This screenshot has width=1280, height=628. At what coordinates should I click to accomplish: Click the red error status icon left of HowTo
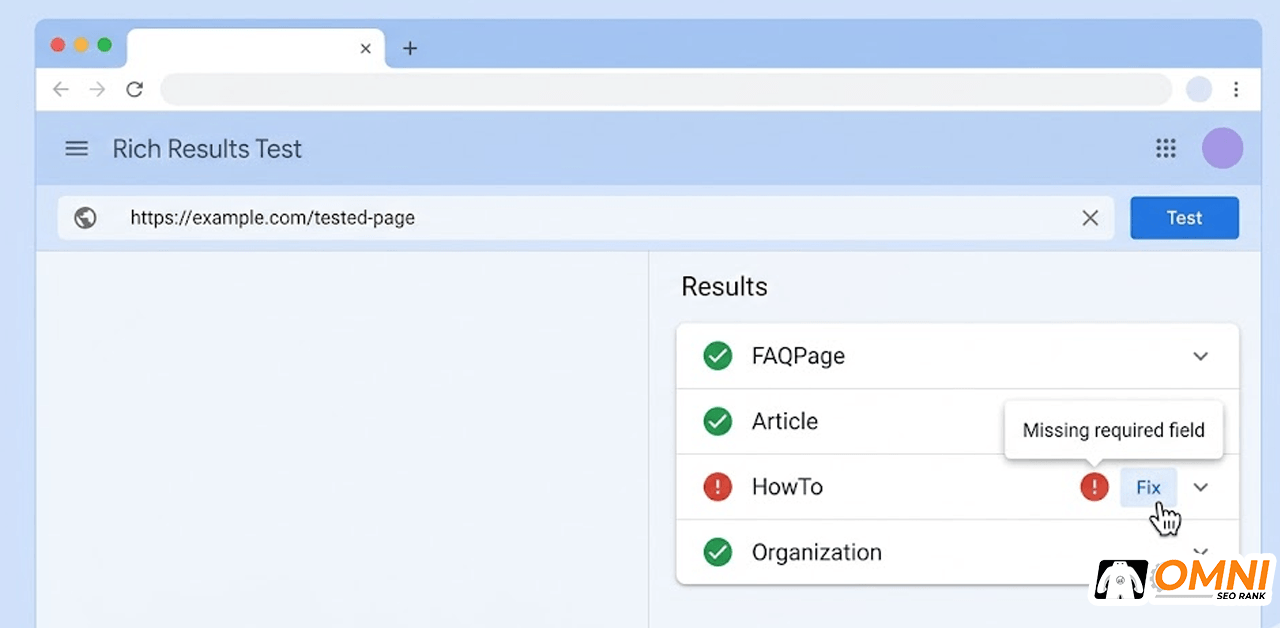(x=718, y=487)
